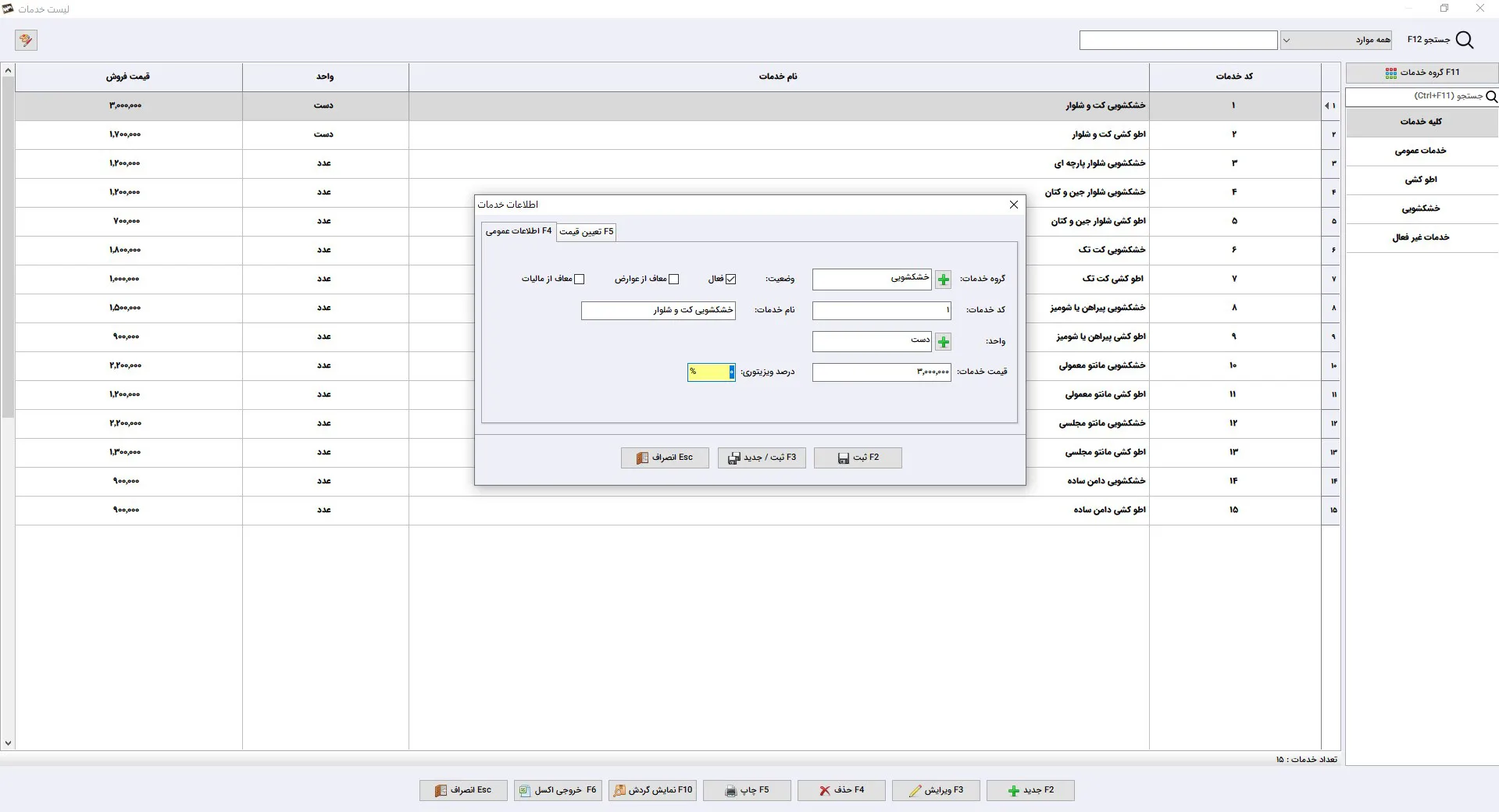Click the واحد column header
This screenshot has width=1499, height=812.
[x=325, y=77]
